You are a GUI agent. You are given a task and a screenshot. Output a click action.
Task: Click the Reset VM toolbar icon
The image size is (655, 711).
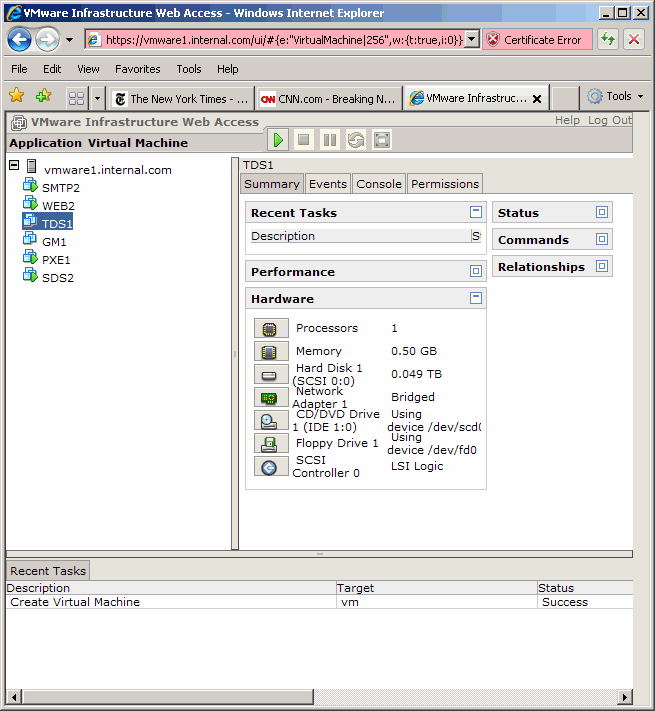(x=356, y=140)
